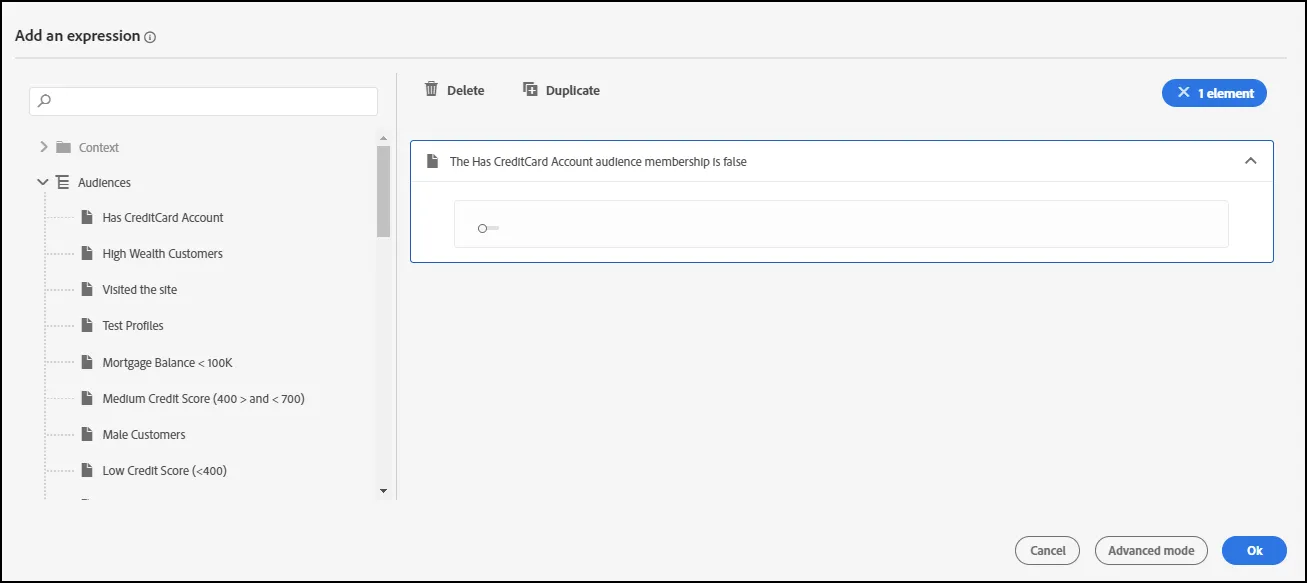This screenshot has height=583, width=1307.
Task: Click the High Wealth Customers file icon
Action: [87, 253]
